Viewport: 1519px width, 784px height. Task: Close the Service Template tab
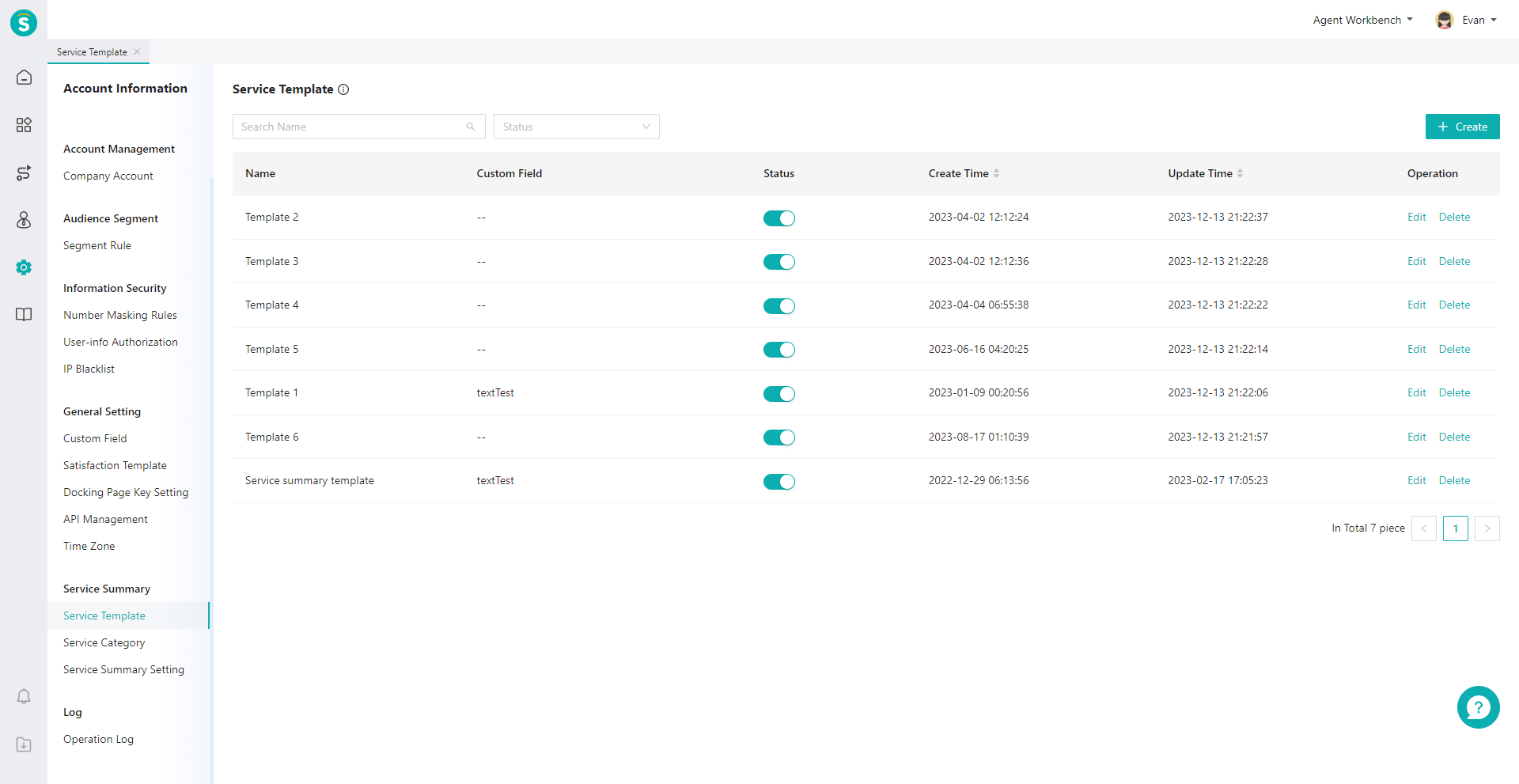(x=137, y=51)
